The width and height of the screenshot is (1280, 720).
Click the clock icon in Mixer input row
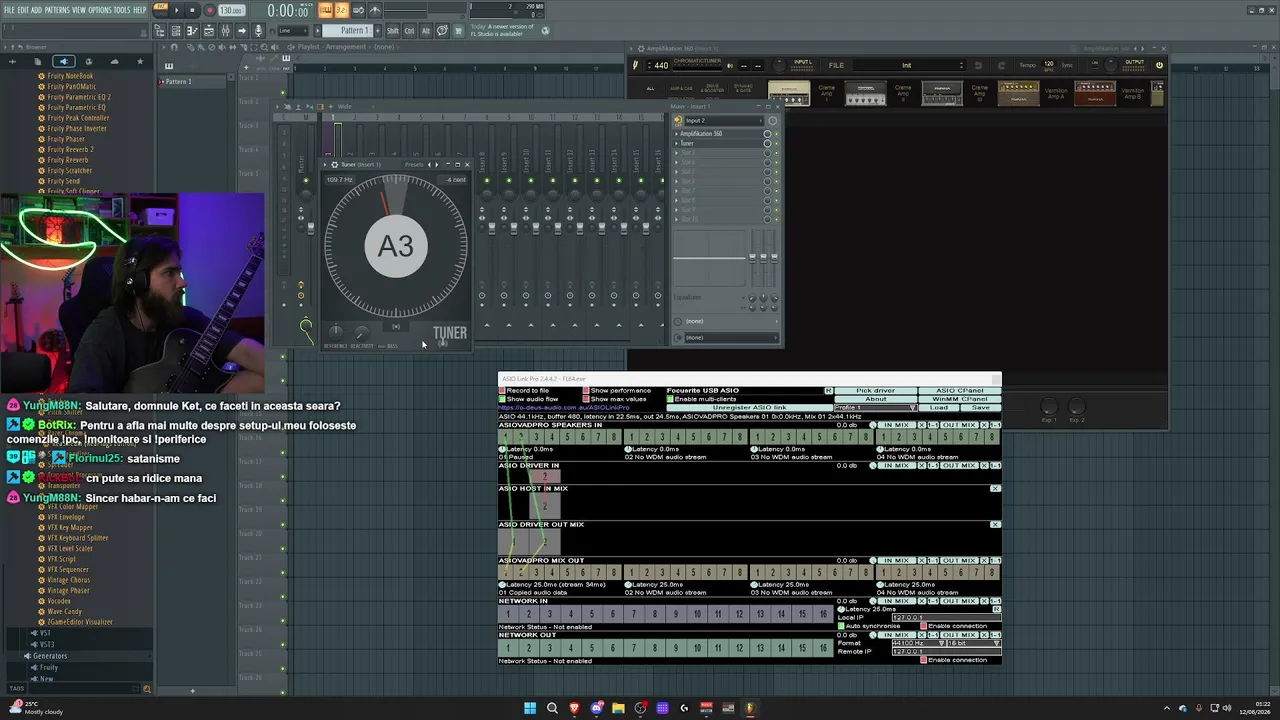(x=772, y=121)
